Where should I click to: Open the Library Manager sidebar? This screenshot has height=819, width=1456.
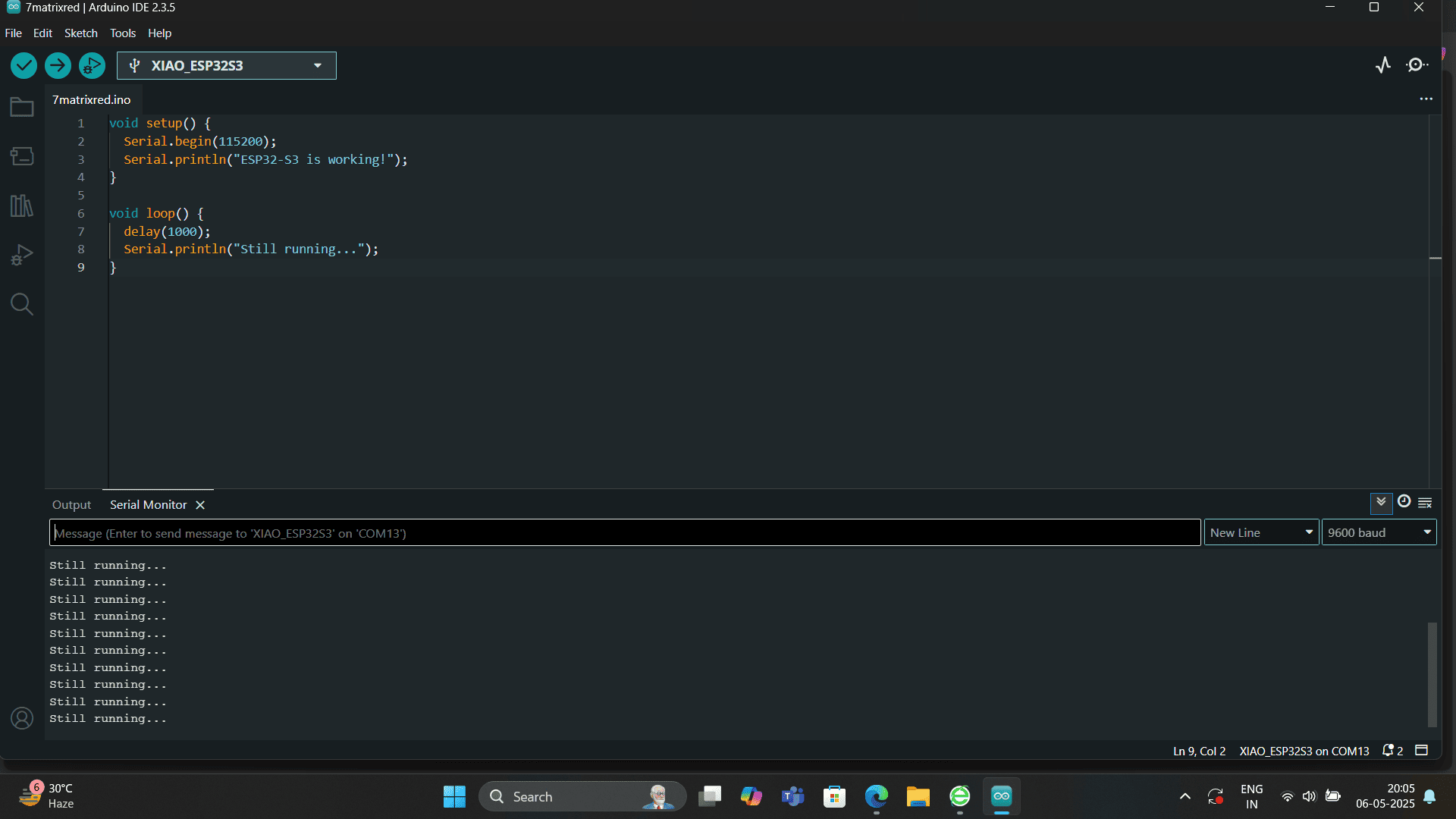(x=22, y=206)
